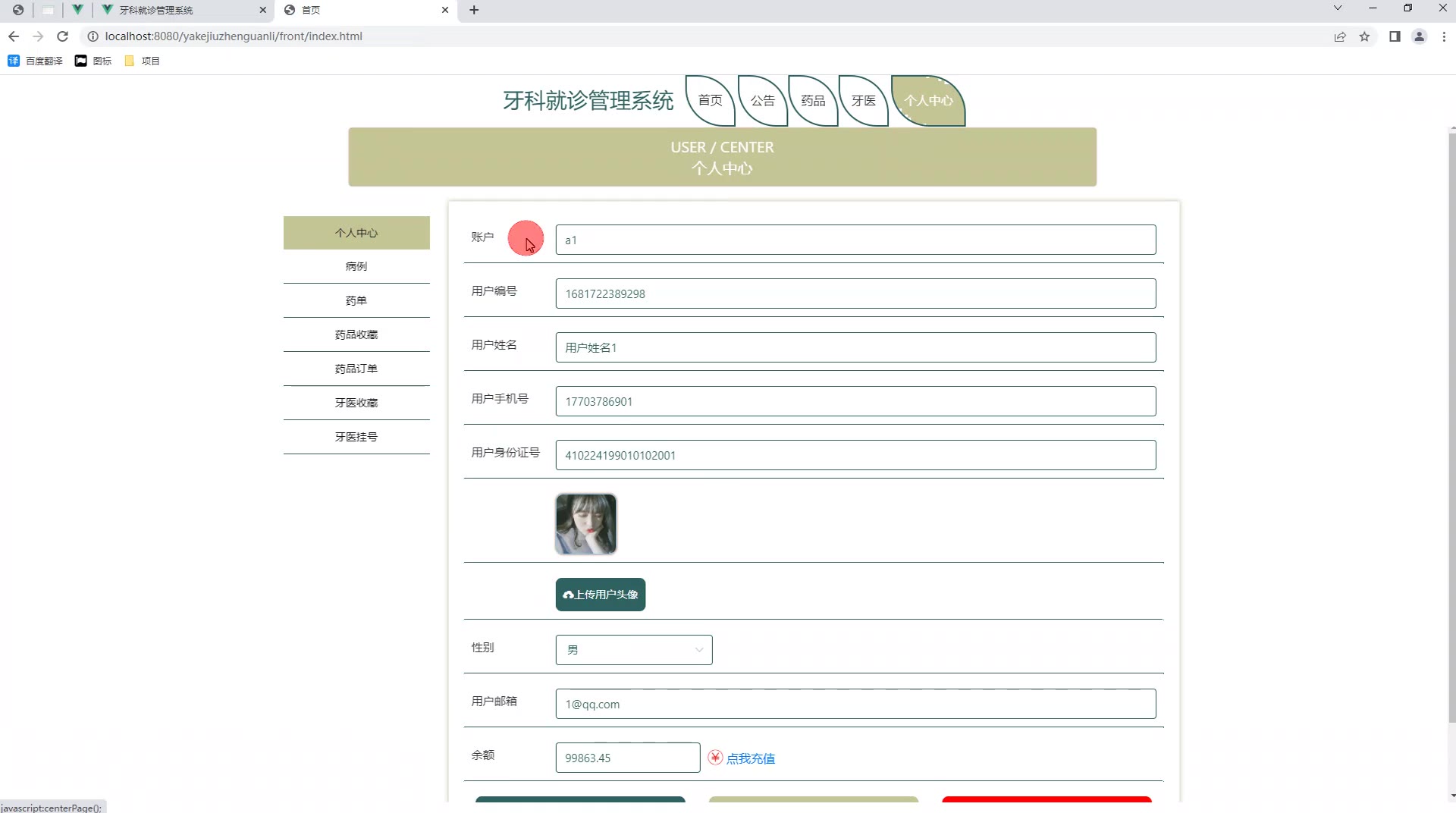Expand the 性别 dropdown showing 男
The height and width of the screenshot is (813, 1456).
[x=634, y=650]
